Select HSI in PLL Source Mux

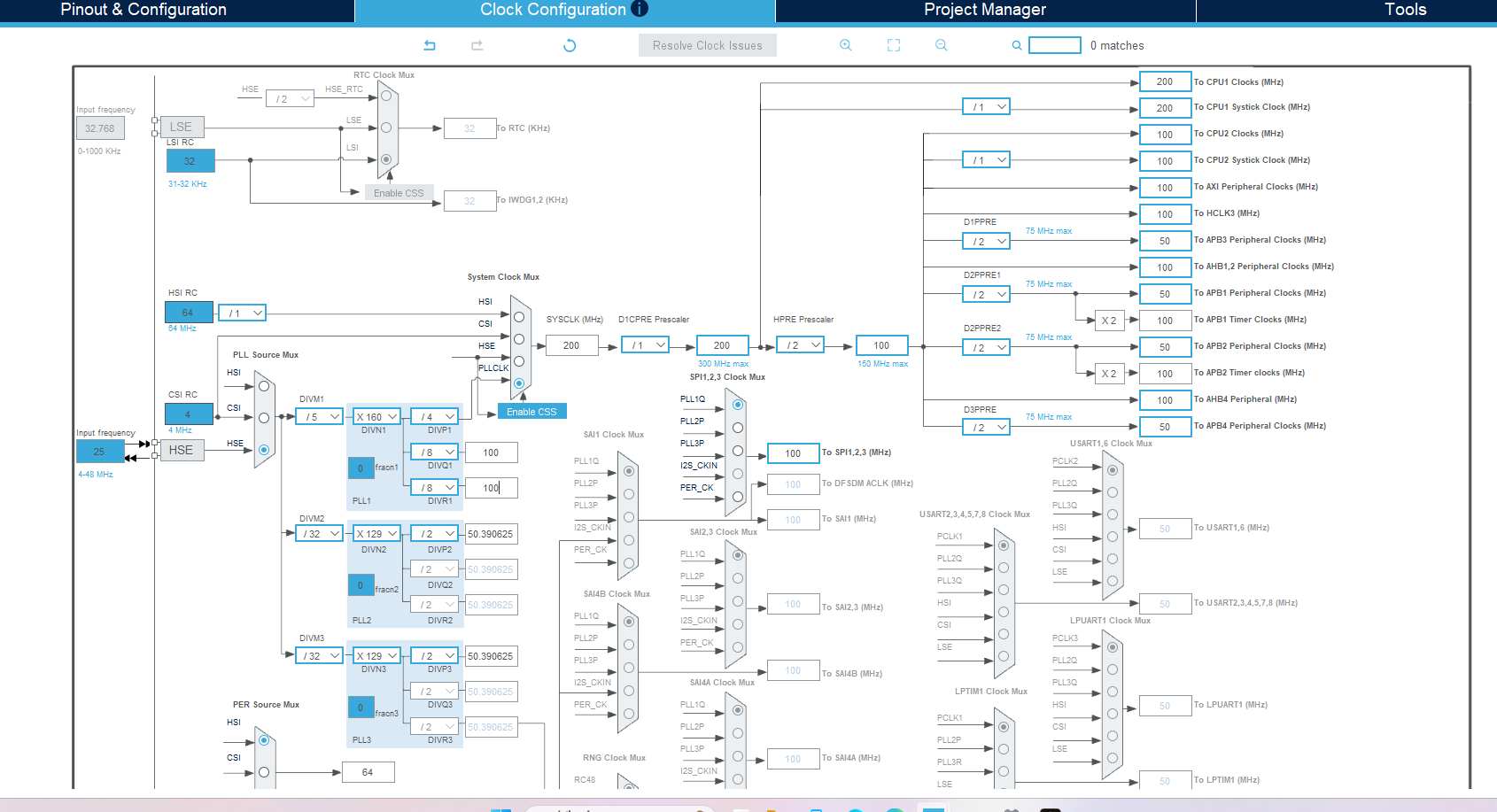click(x=264, y=386)
